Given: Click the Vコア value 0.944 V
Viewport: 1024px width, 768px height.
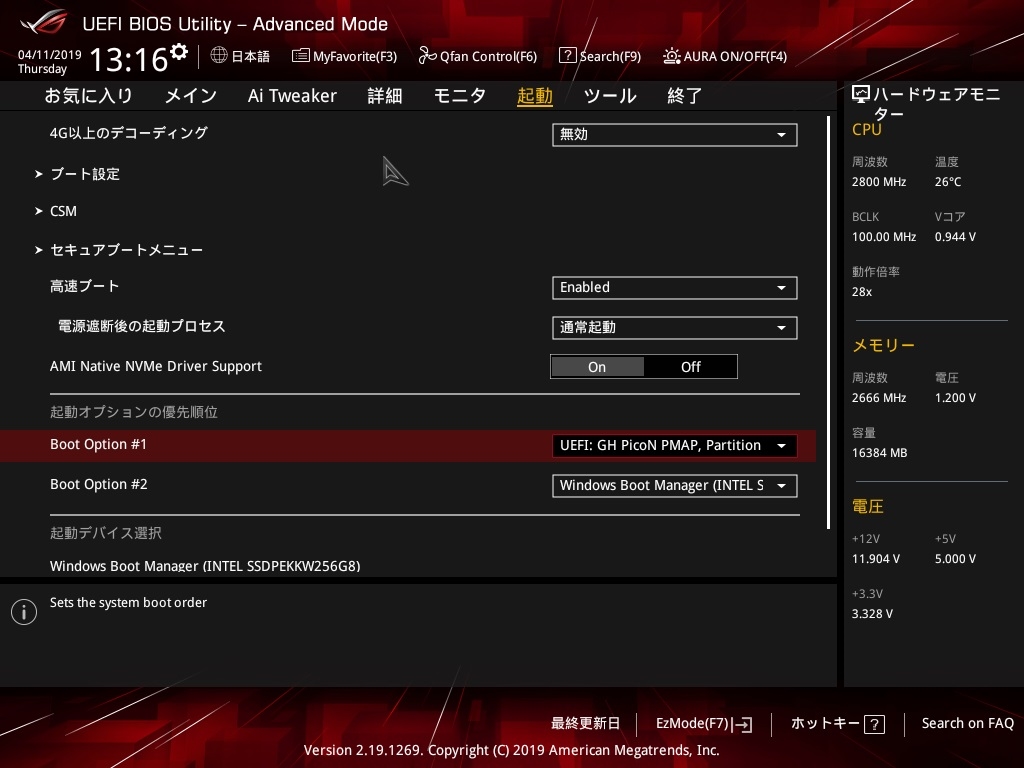Looking at the screenshot, I should pos(955,237).
